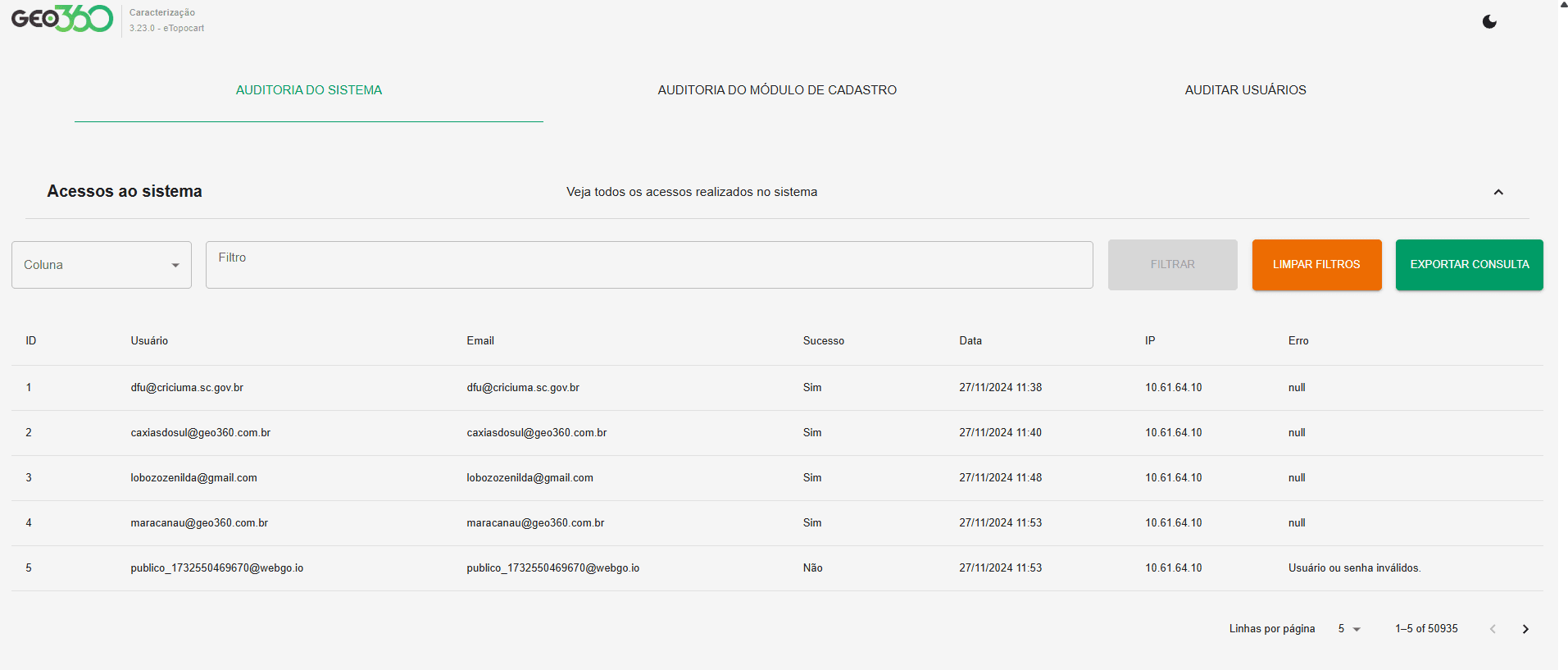The image size is (1568, 670).
Task: Click Veja todos os acessos description text
Action: click(x=692, y=192)
